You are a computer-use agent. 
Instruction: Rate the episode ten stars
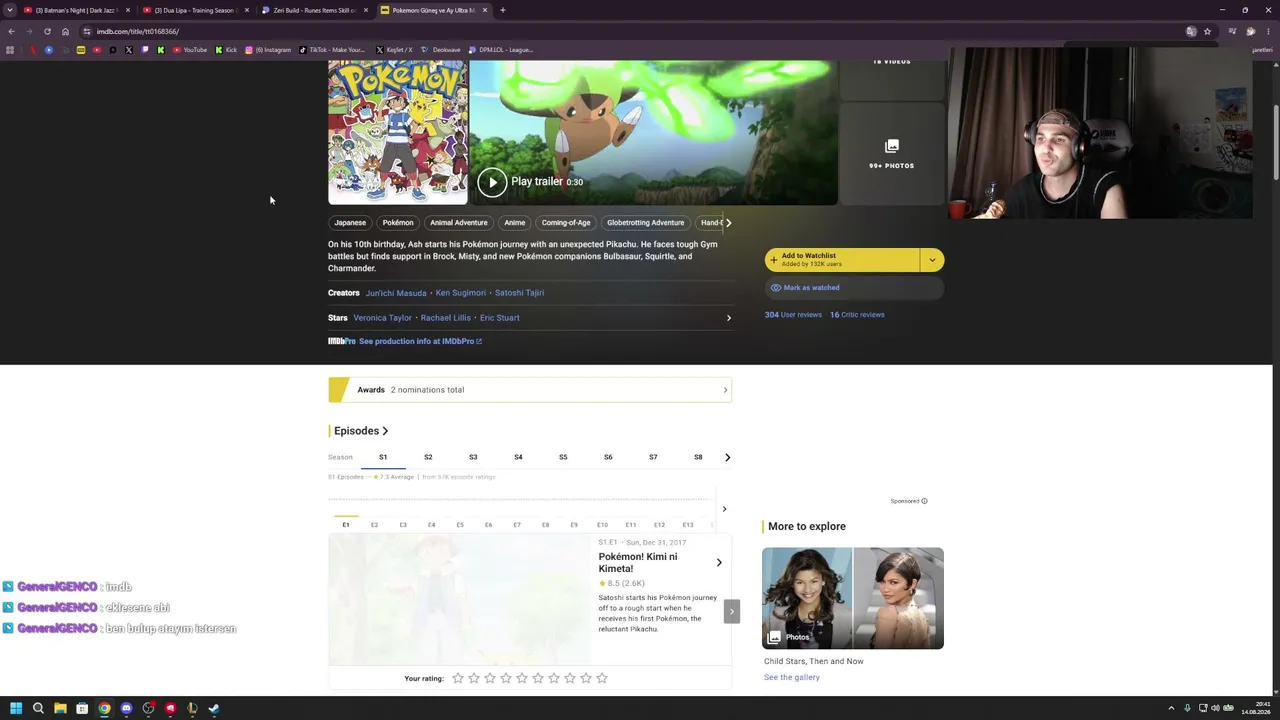point(602,678)
